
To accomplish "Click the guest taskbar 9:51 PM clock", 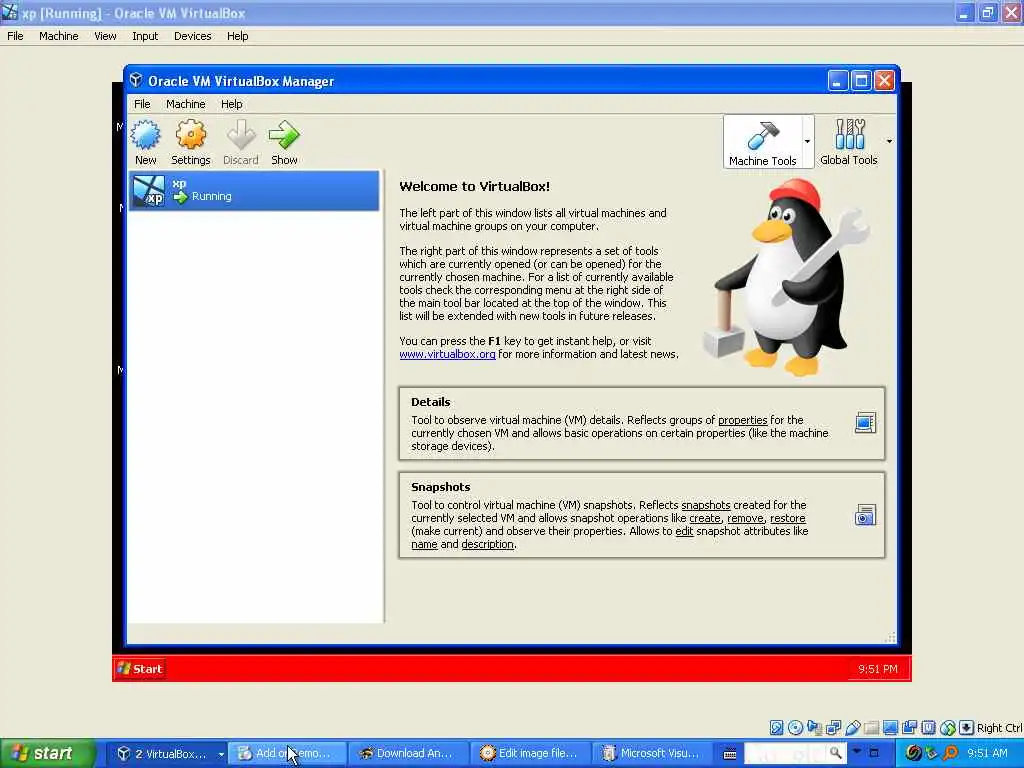I will [878, 669].
